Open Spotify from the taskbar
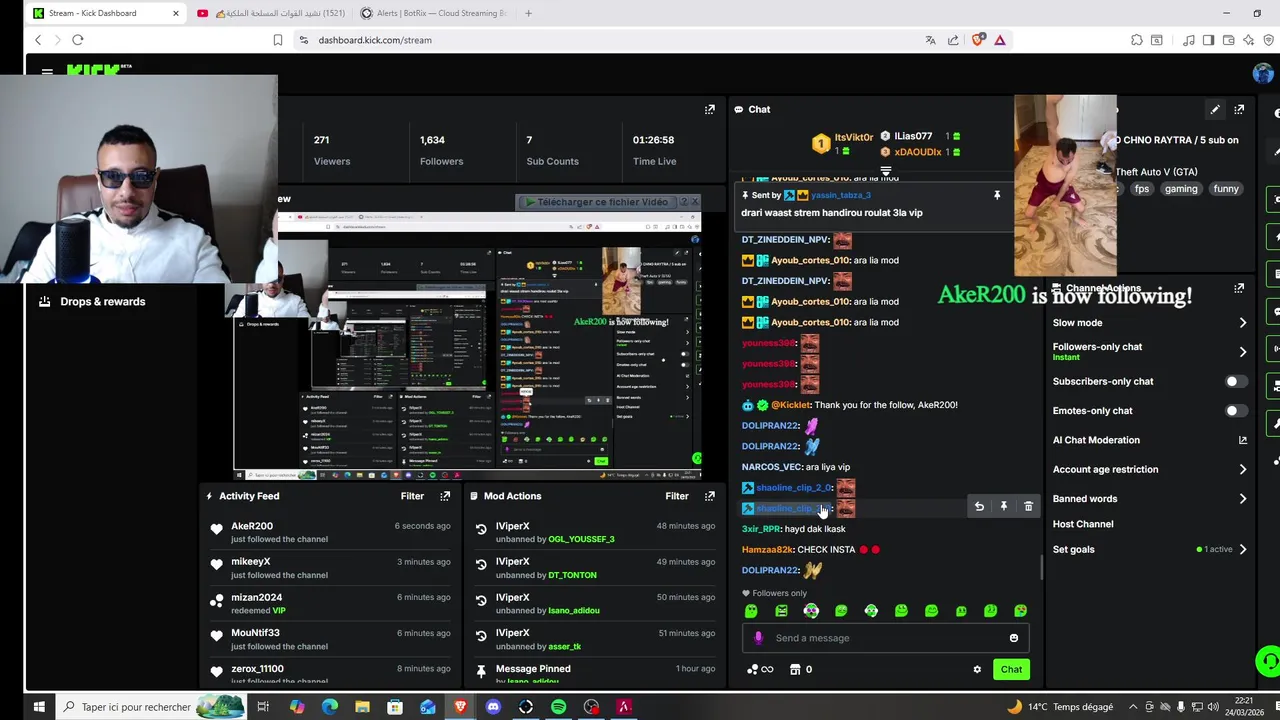 coord(559,707)
